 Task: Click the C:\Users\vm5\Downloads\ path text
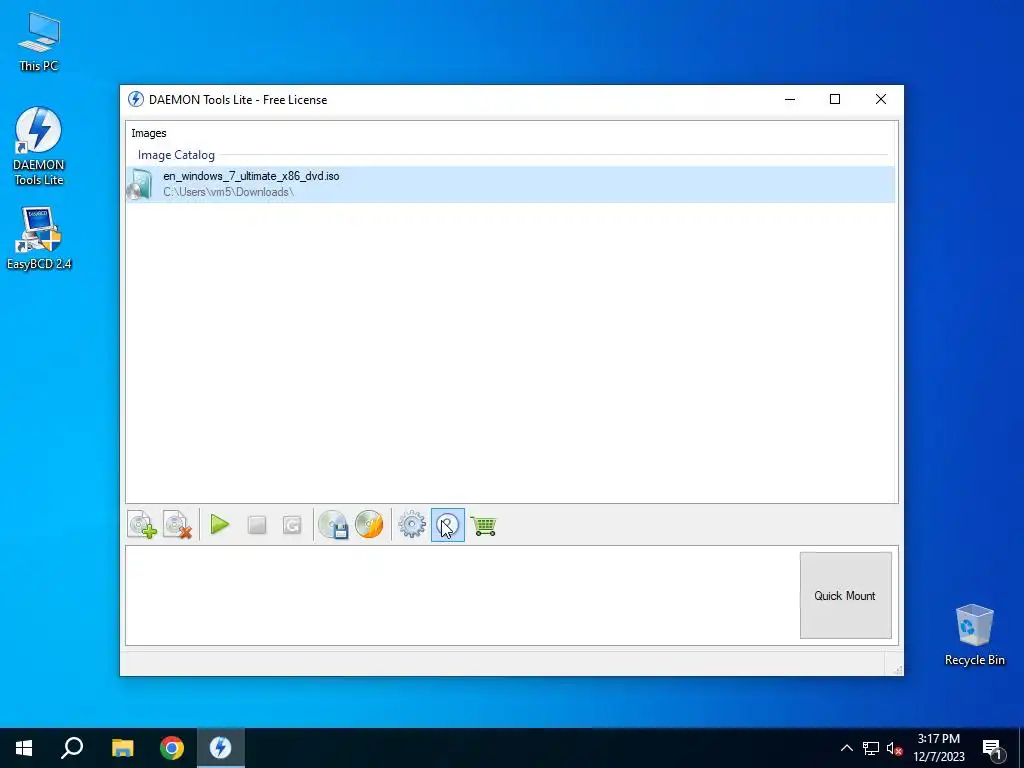tap(229, 192)
